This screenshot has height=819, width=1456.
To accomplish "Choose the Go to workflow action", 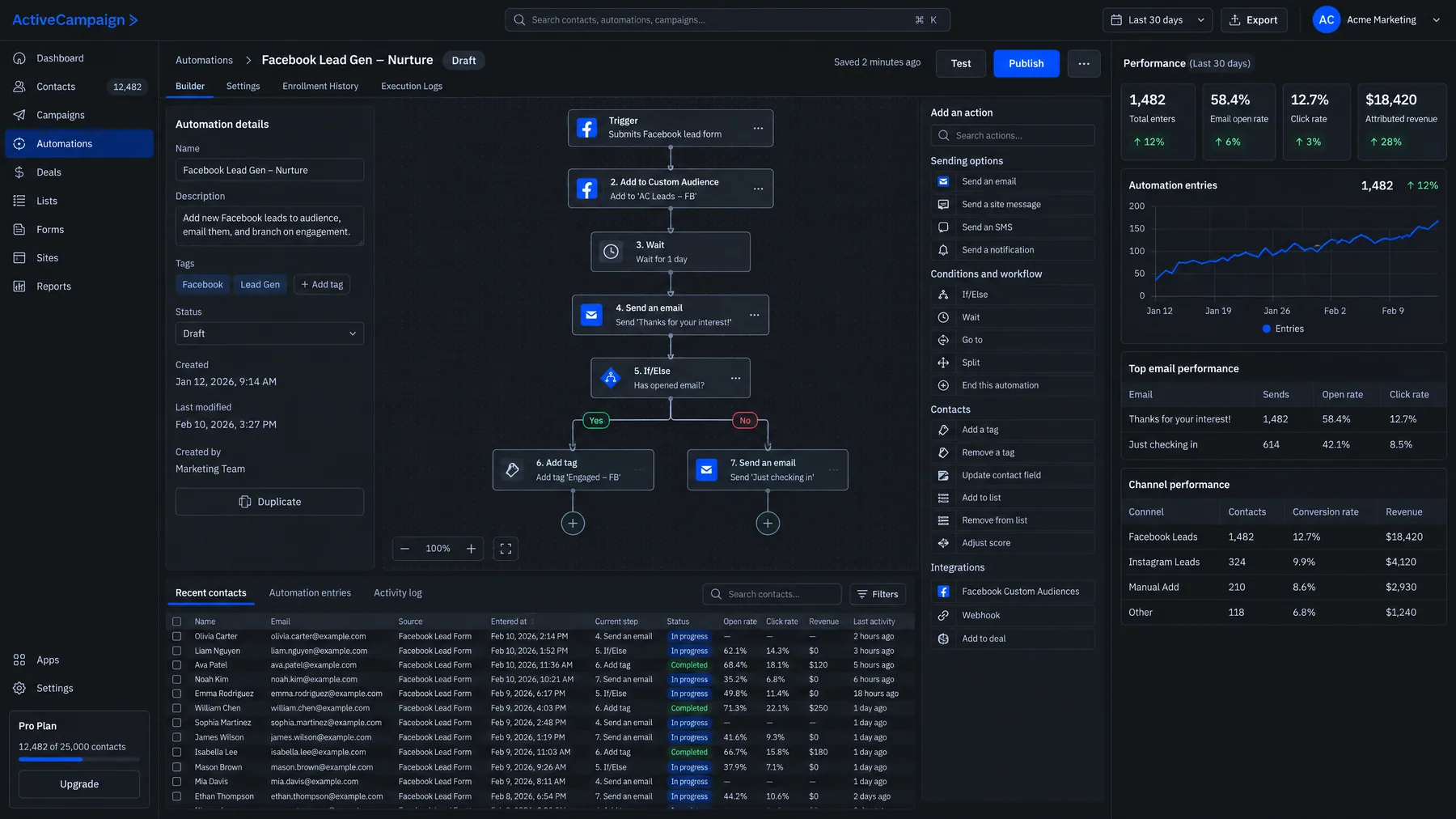I will pos(1013,340).
